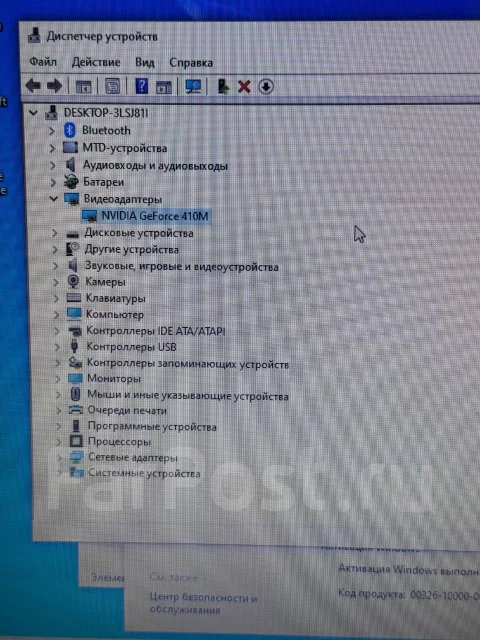Click the disable device down-arrow icon
This screenshot has width=480, height=640.
[266, 87]
